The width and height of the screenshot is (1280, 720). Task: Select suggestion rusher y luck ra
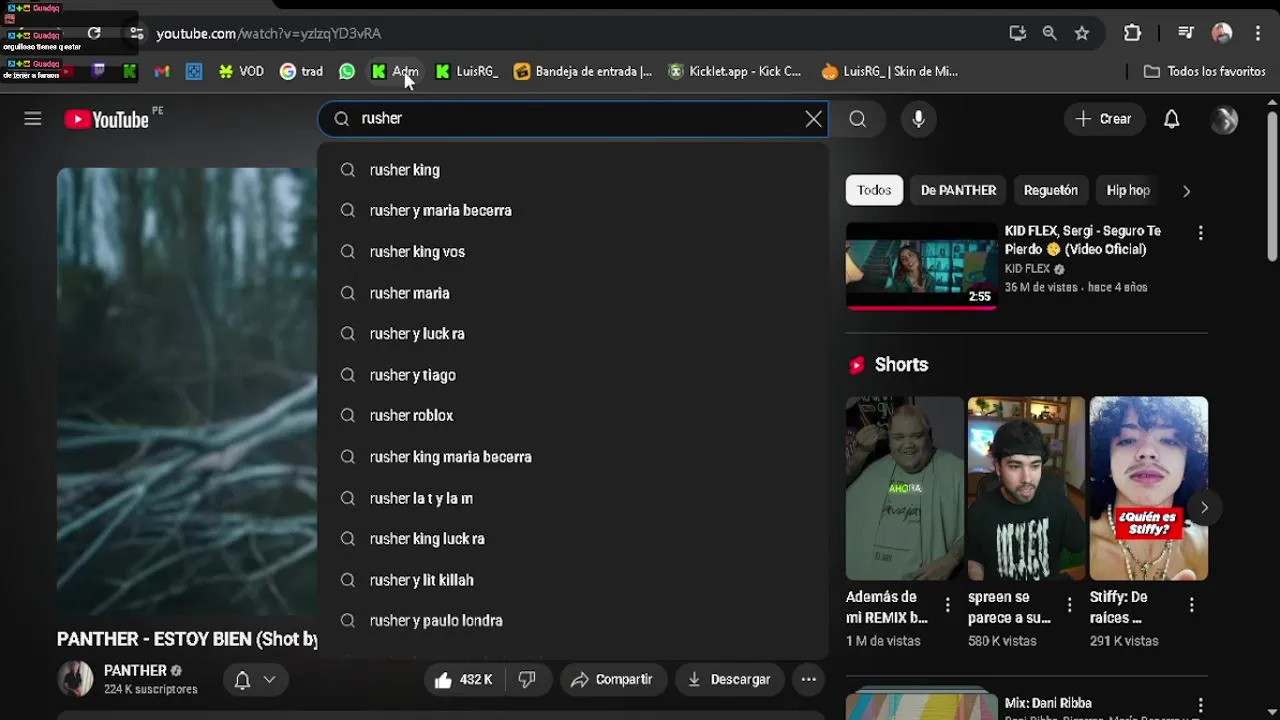pyautogui.click(x=573, y=334)
